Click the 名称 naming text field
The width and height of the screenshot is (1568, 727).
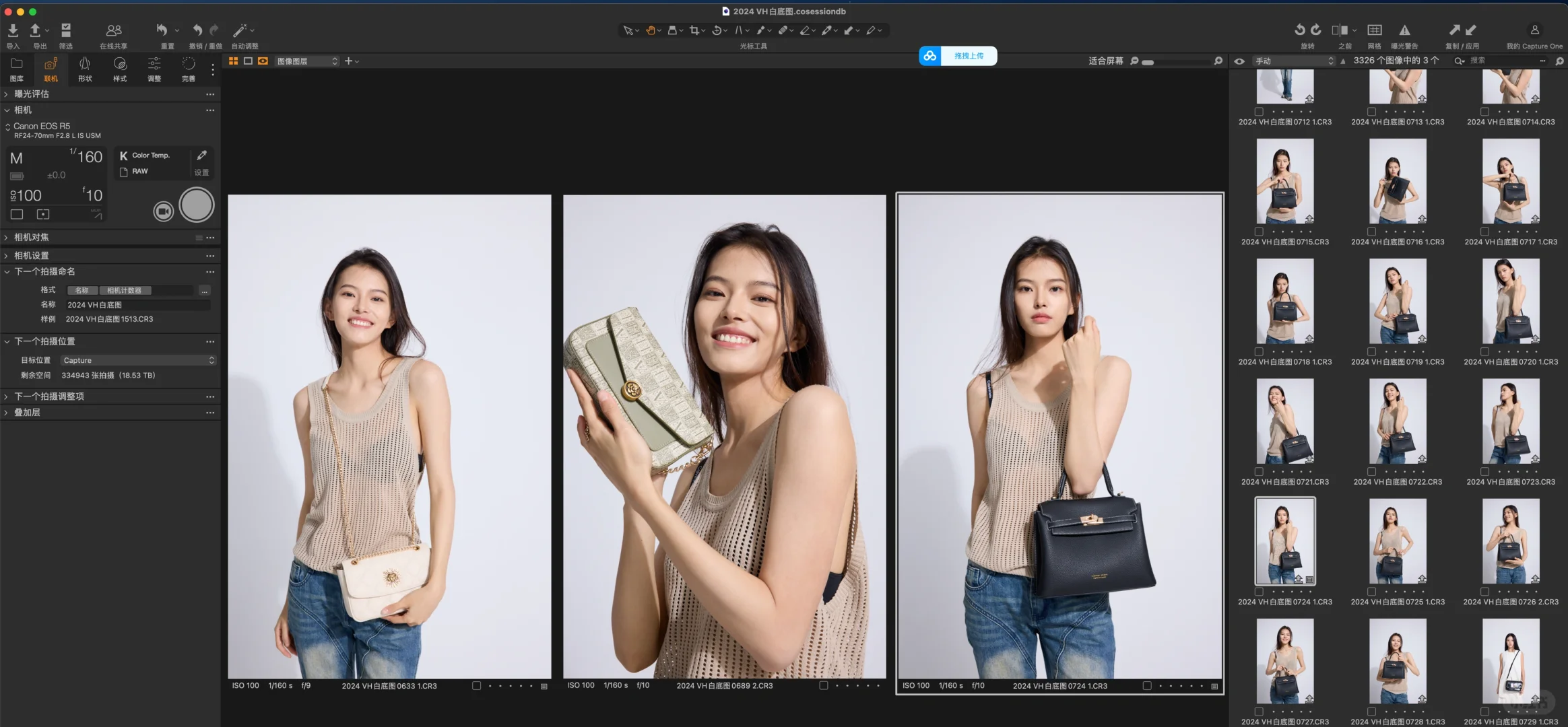138,306
